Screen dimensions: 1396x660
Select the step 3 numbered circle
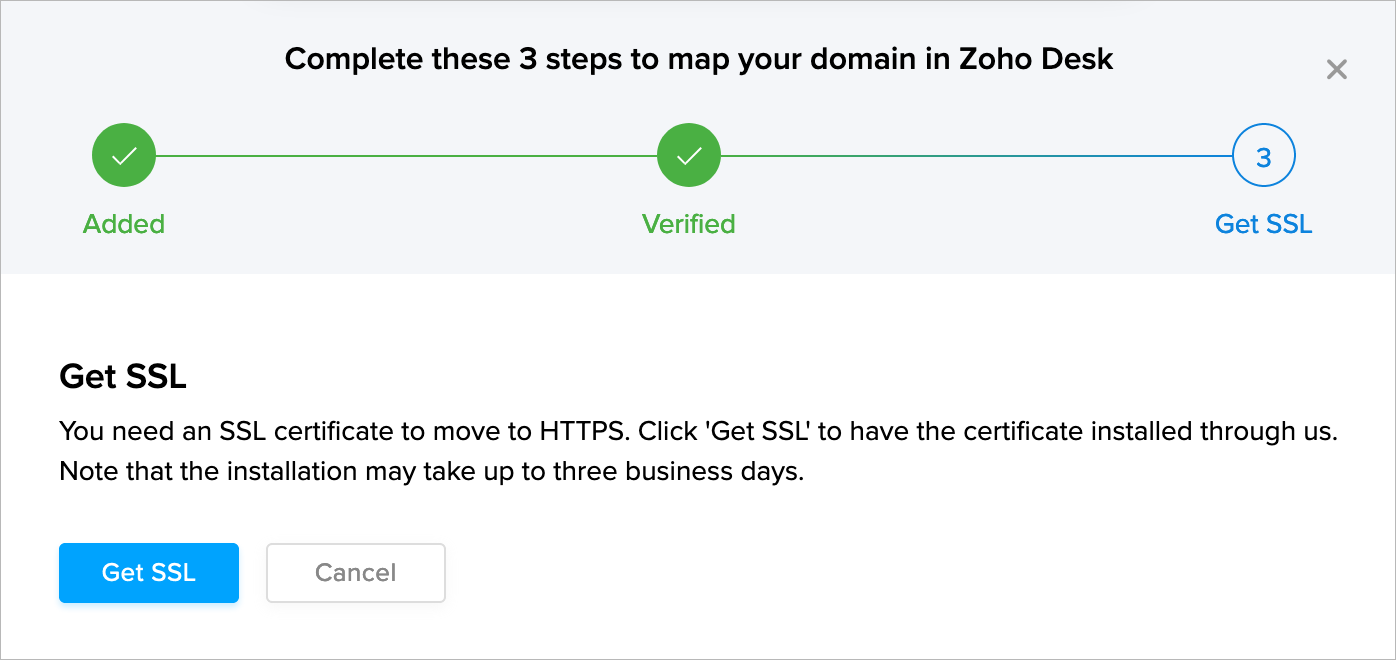click(x=1264, y=156)
